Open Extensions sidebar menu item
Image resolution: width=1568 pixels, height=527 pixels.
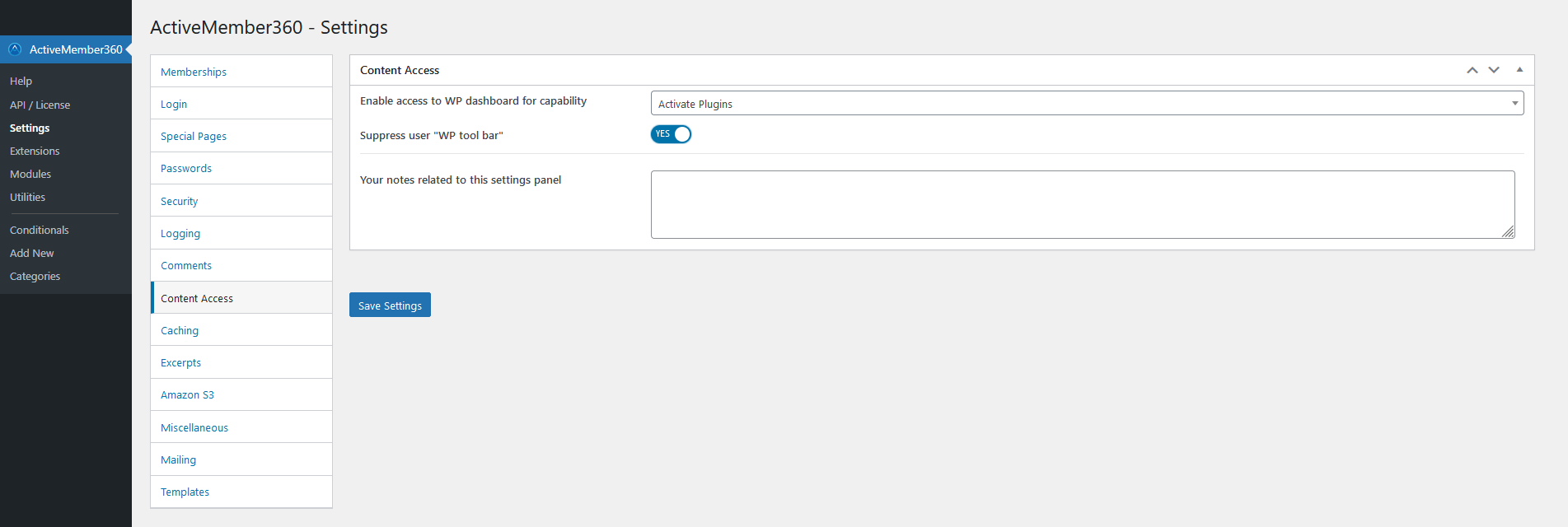click(66, 151)
